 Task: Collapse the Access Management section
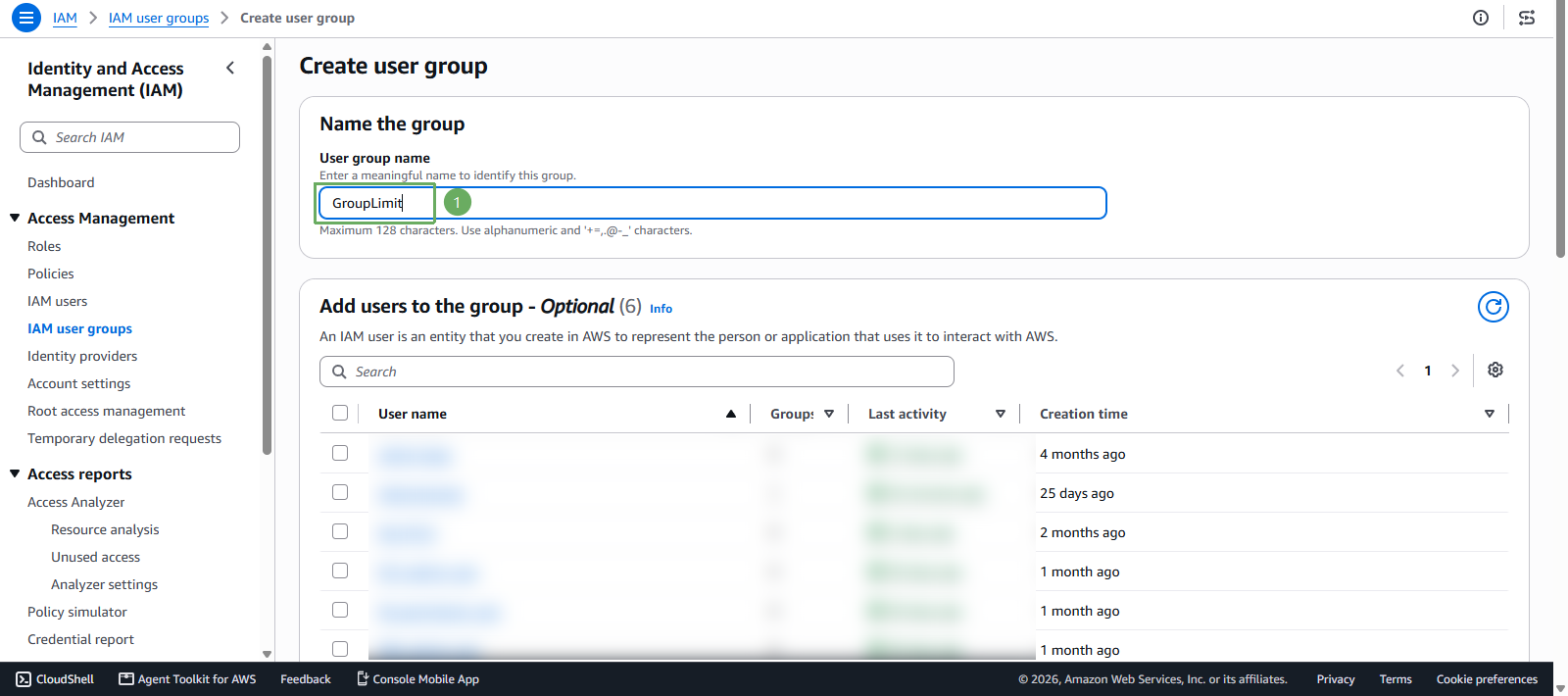pyautogui.click(x=15, y=218)
